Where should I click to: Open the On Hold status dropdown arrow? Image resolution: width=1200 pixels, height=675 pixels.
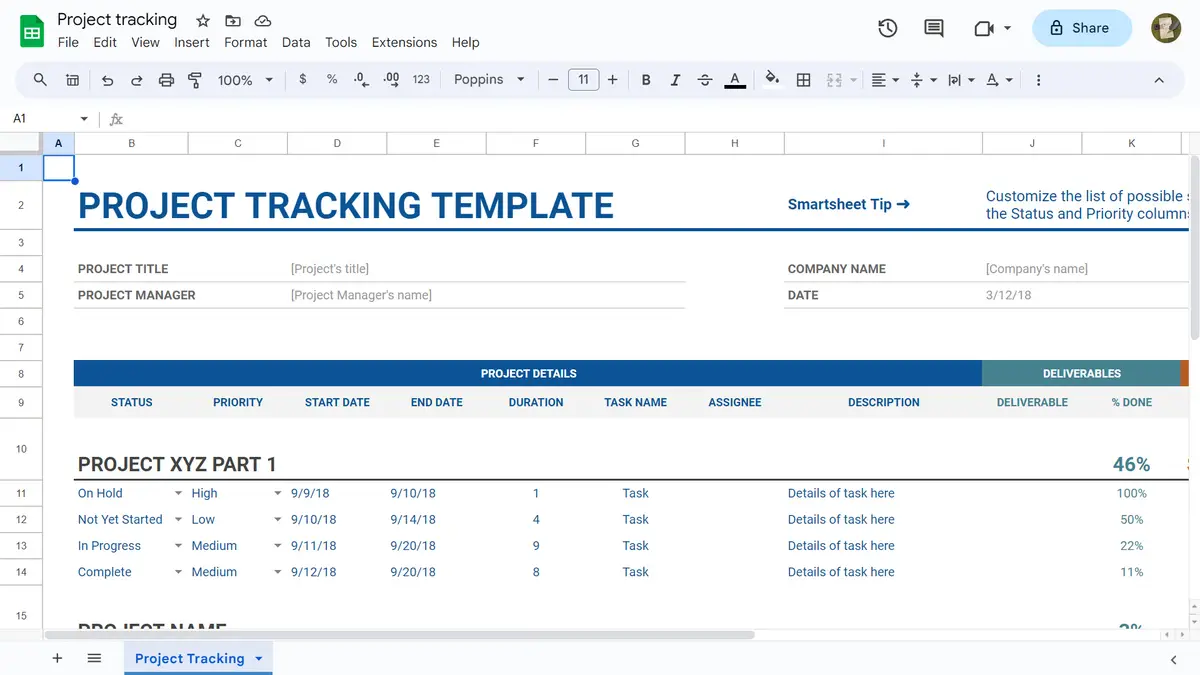[x=178, y=493]
